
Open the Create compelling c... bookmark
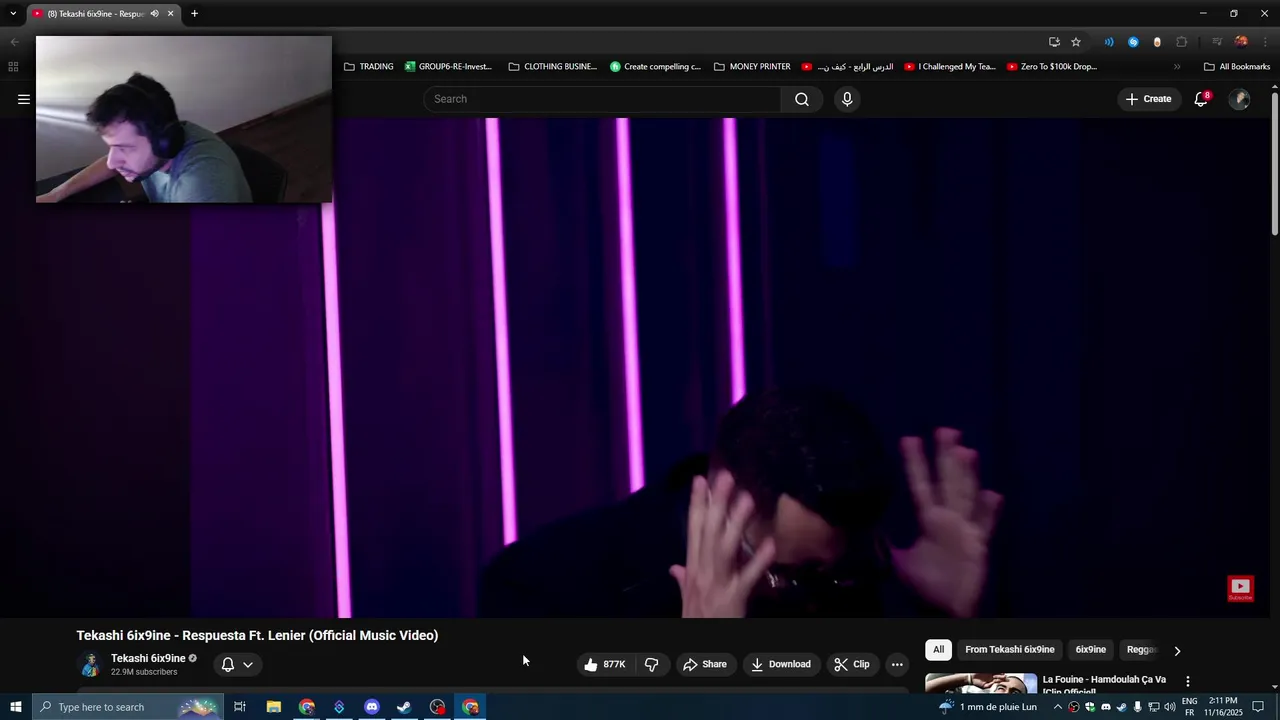coord(656,67)
